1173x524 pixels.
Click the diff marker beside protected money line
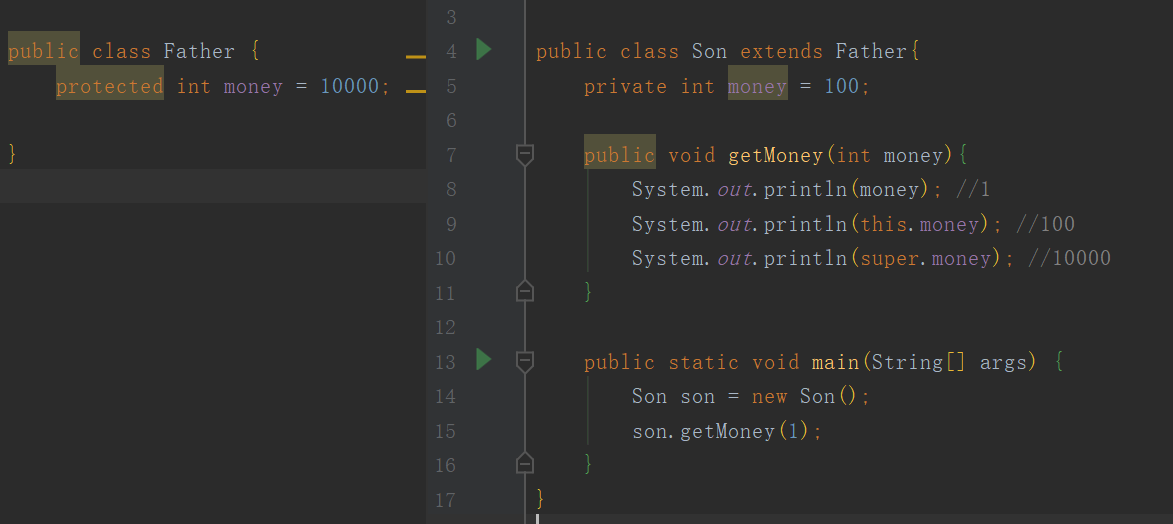[x=415, y=91]
